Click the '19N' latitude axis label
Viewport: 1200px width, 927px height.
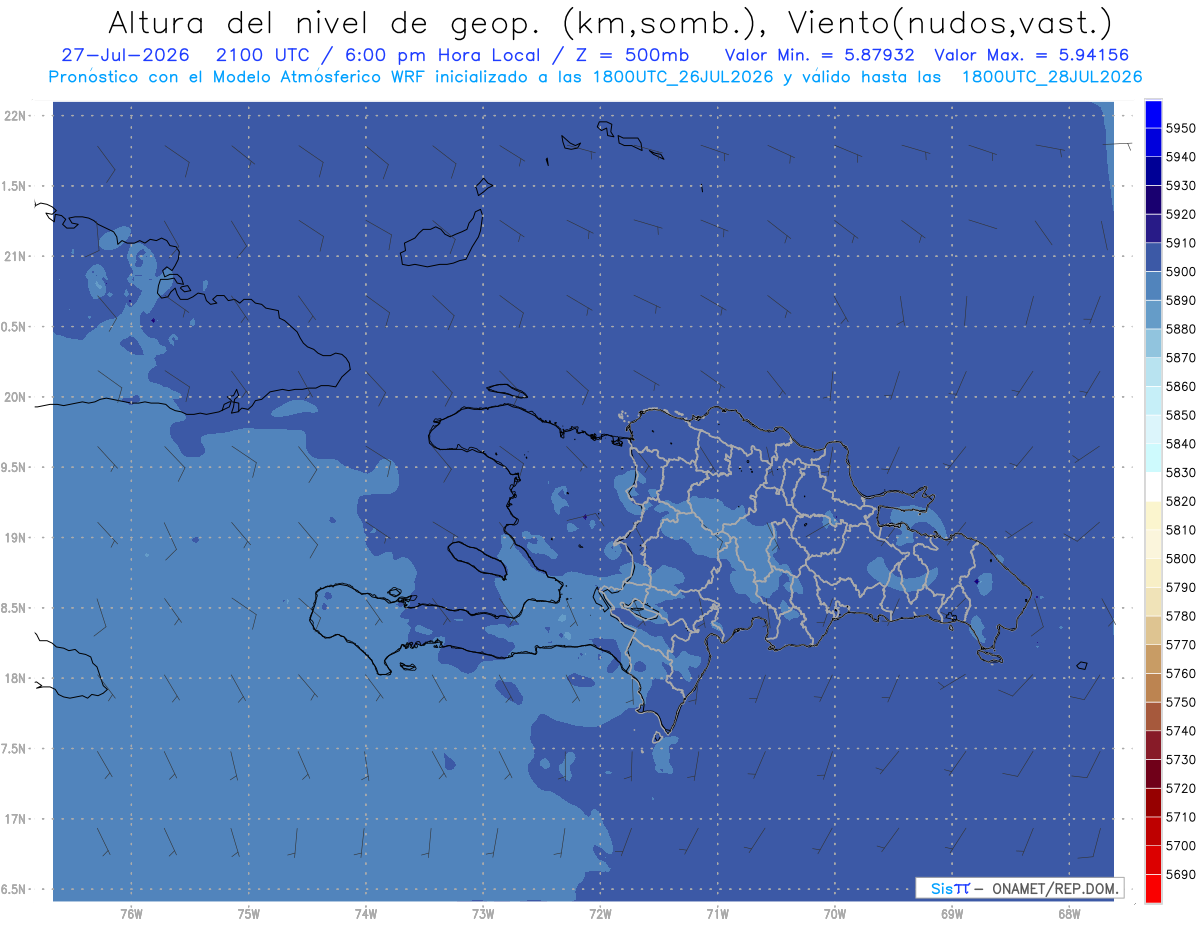pos(14,538)
